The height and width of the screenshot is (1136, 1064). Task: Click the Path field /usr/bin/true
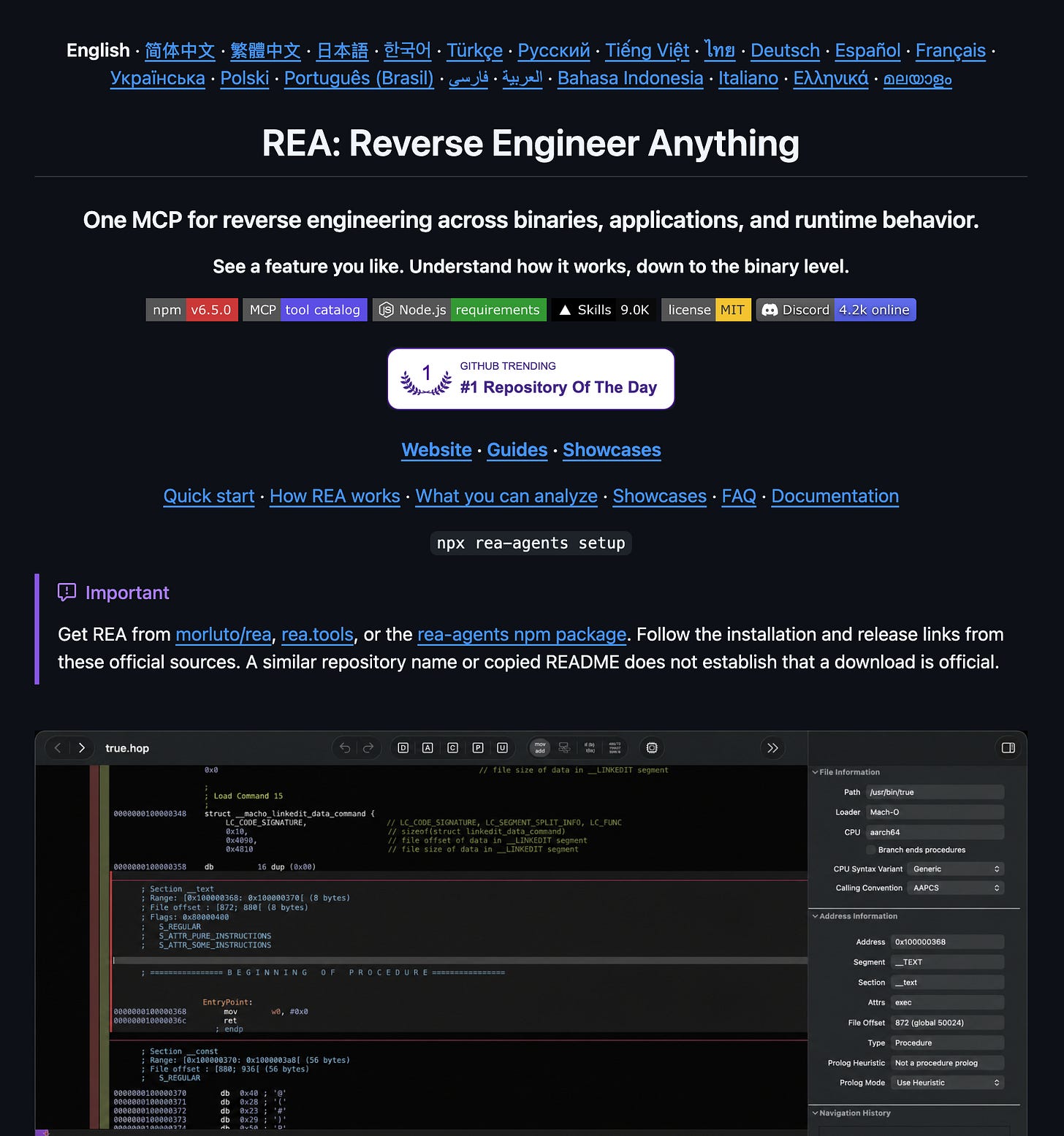(x=935, y=793)
